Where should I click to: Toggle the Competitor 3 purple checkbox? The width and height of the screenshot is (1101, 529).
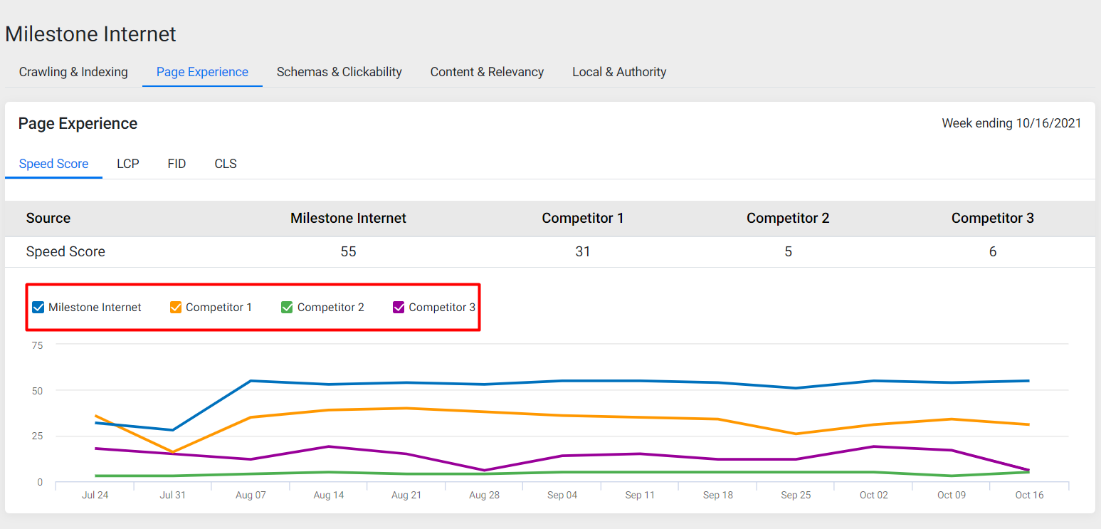(398, 307)
